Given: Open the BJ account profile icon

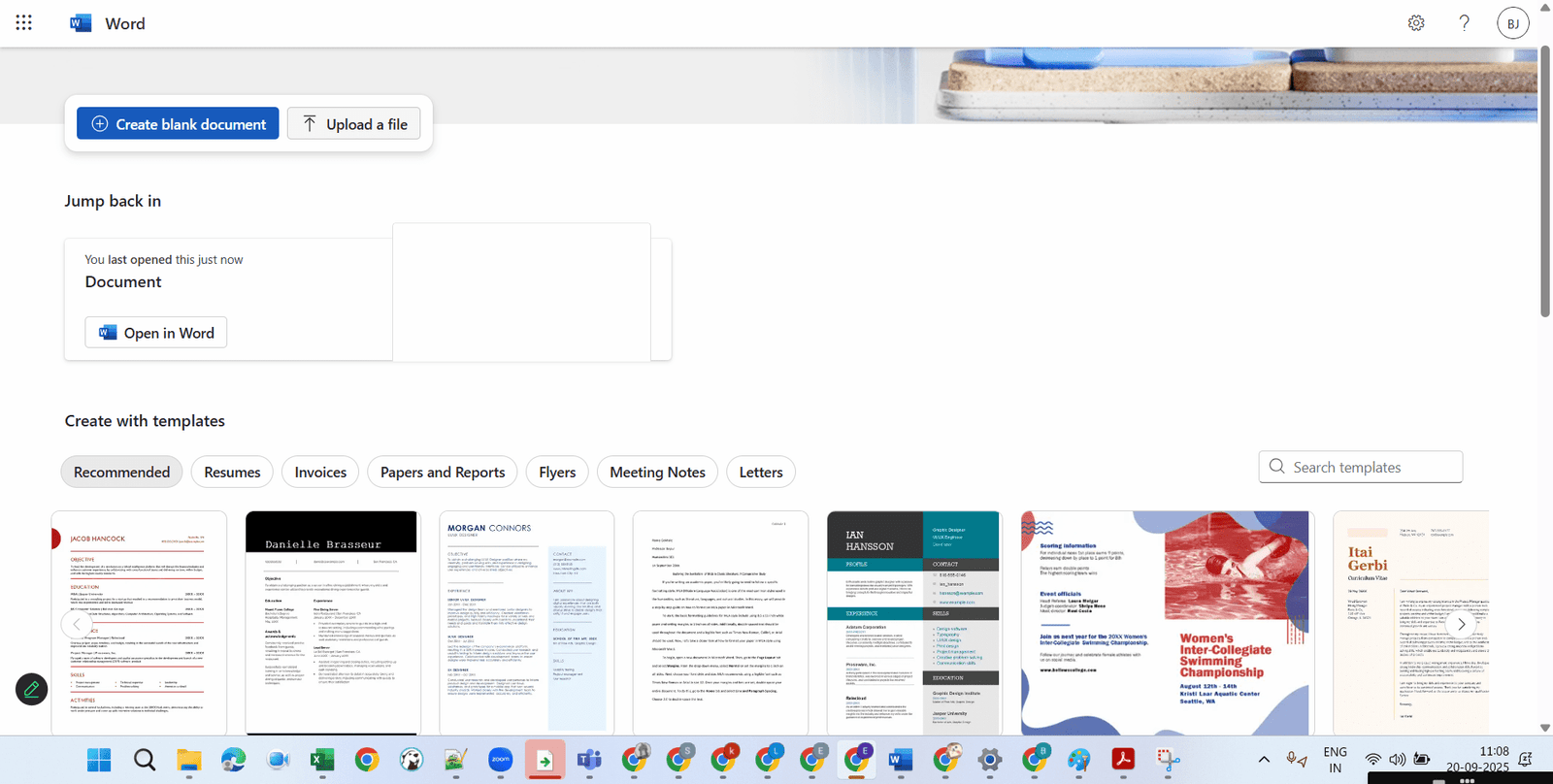Looking at the screenshot, I should point(1512,23).
